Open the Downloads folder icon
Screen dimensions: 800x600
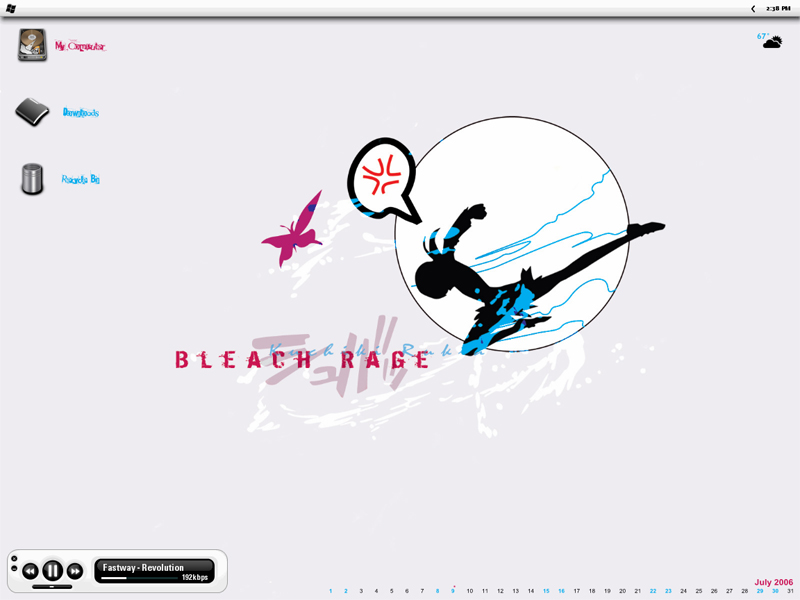click(32, 112)
